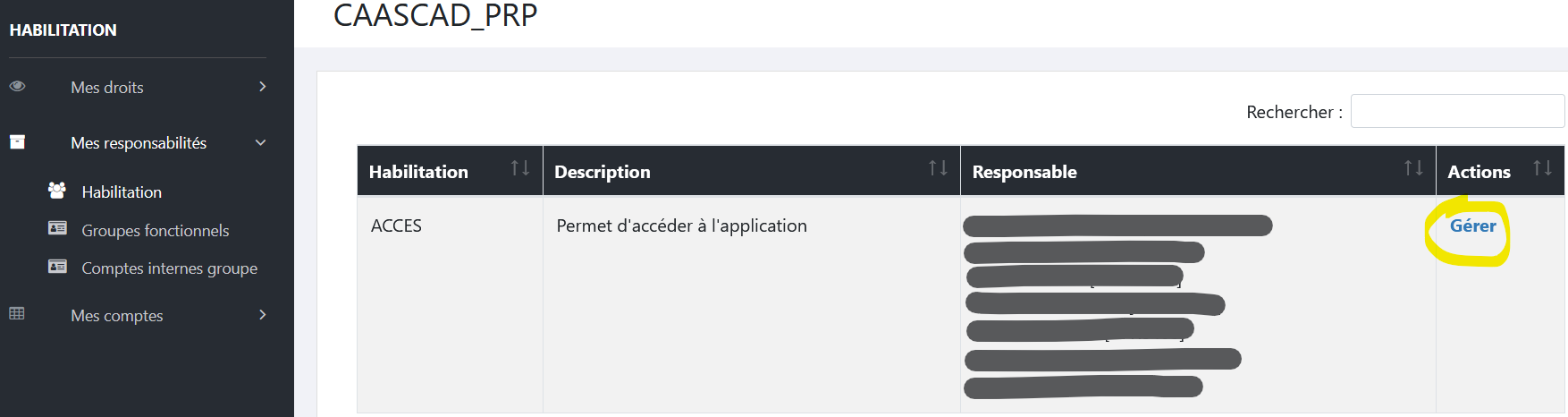The image size is (1568, 417).
Task: Open Groupes fonctionnels menu item
Action: (x=156, y=231)
